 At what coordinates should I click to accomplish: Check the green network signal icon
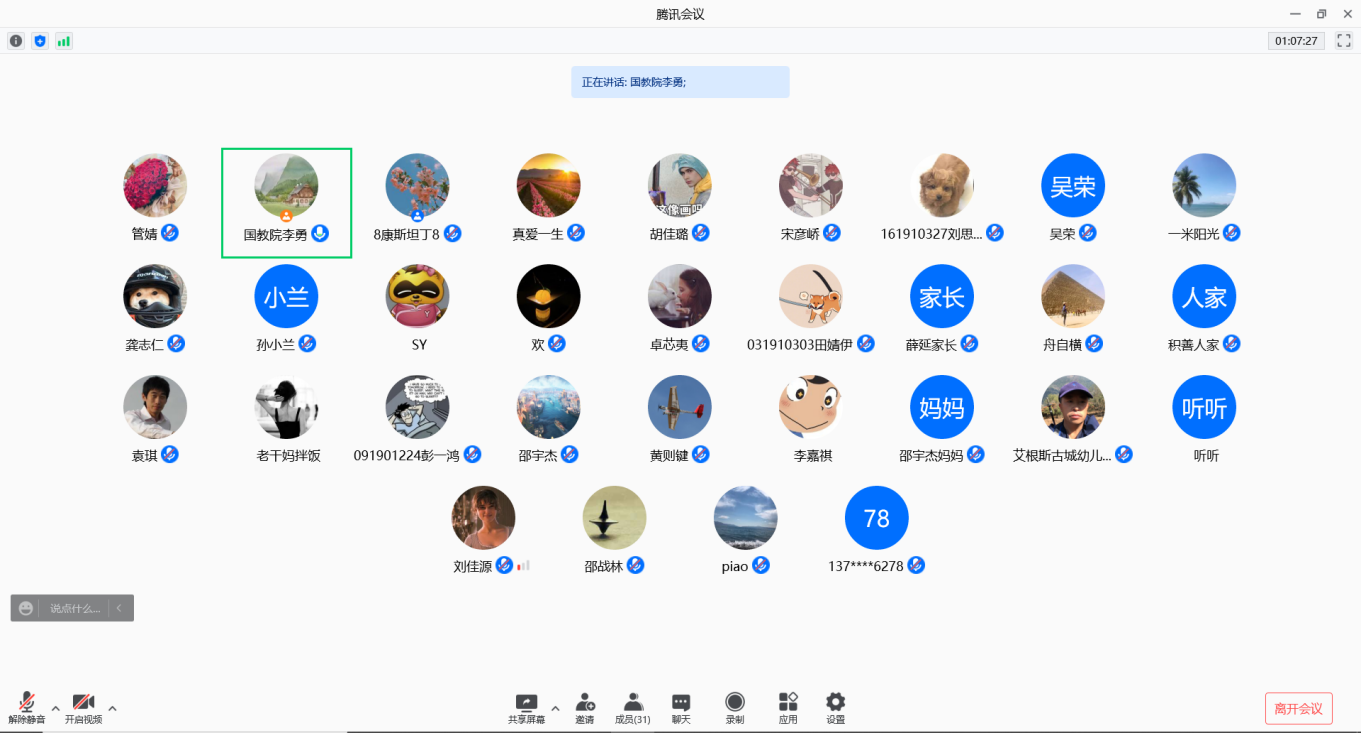click(64, 41)
